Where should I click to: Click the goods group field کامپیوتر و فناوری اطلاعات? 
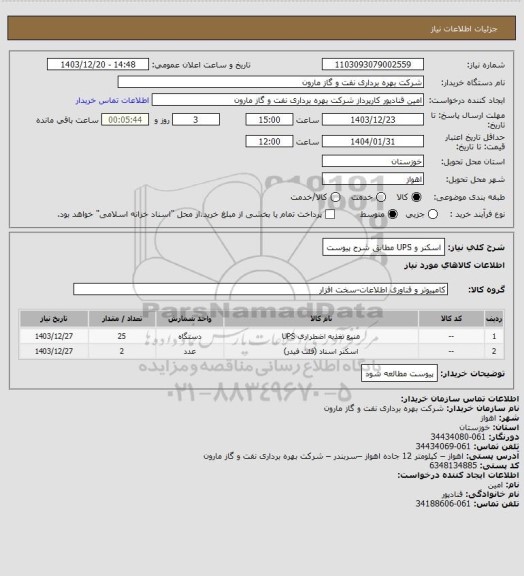[260, 289]
